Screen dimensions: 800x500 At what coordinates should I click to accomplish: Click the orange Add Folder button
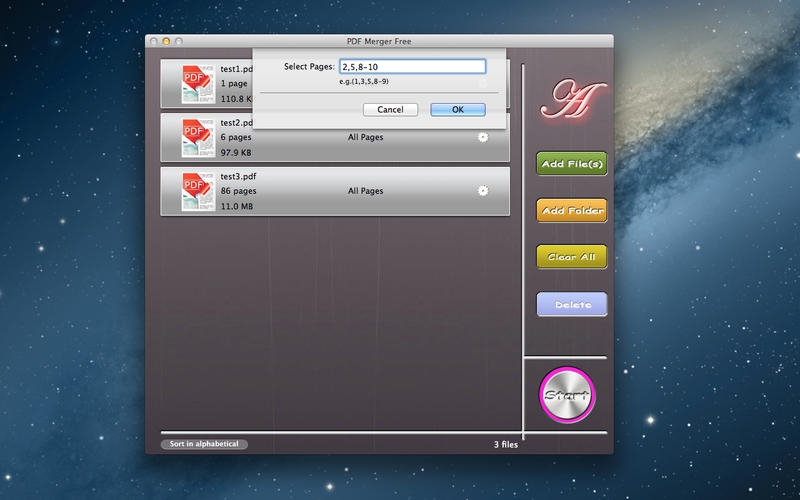coord(571,211)
